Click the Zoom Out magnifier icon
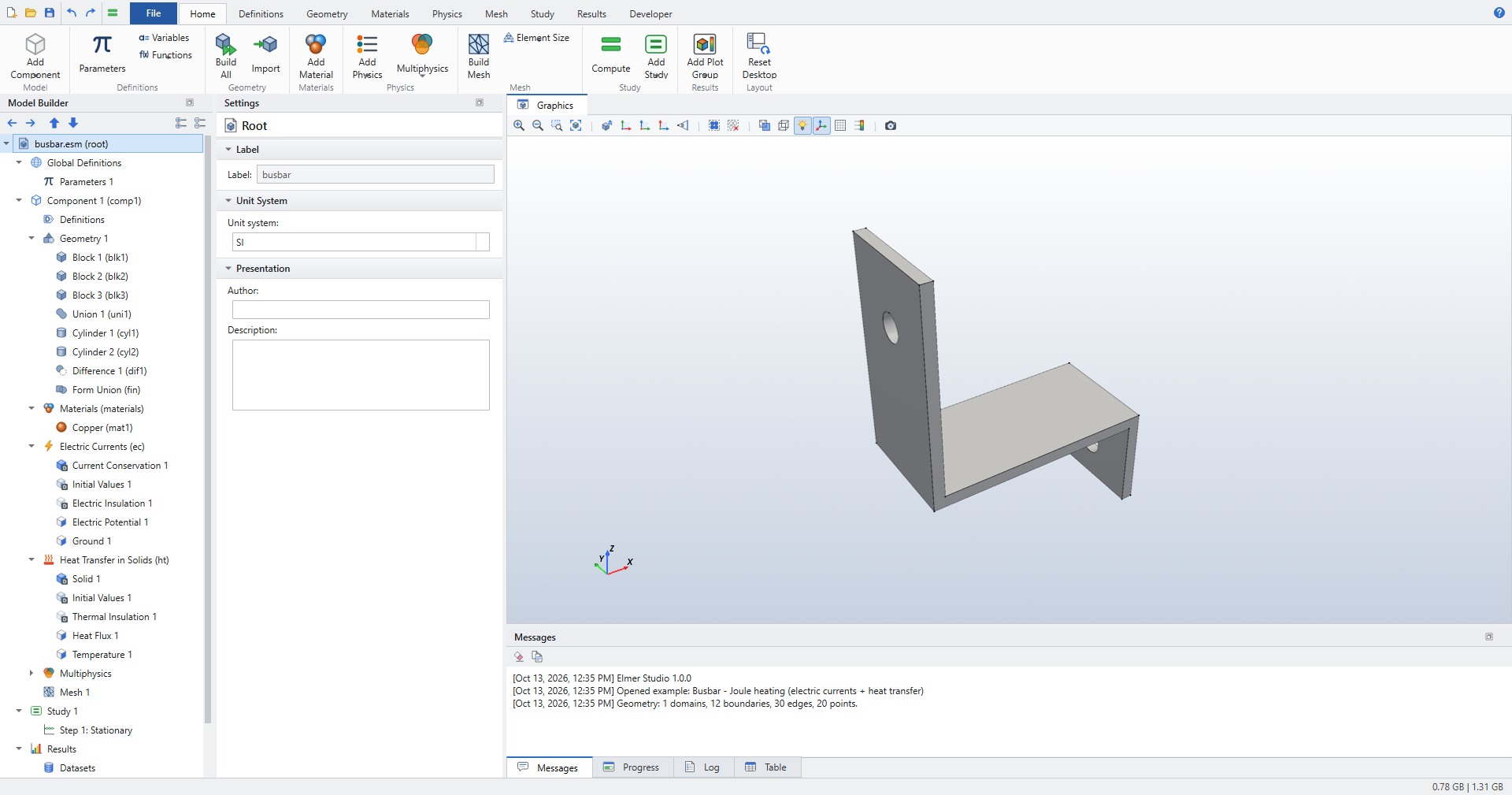 pos(538,125)
